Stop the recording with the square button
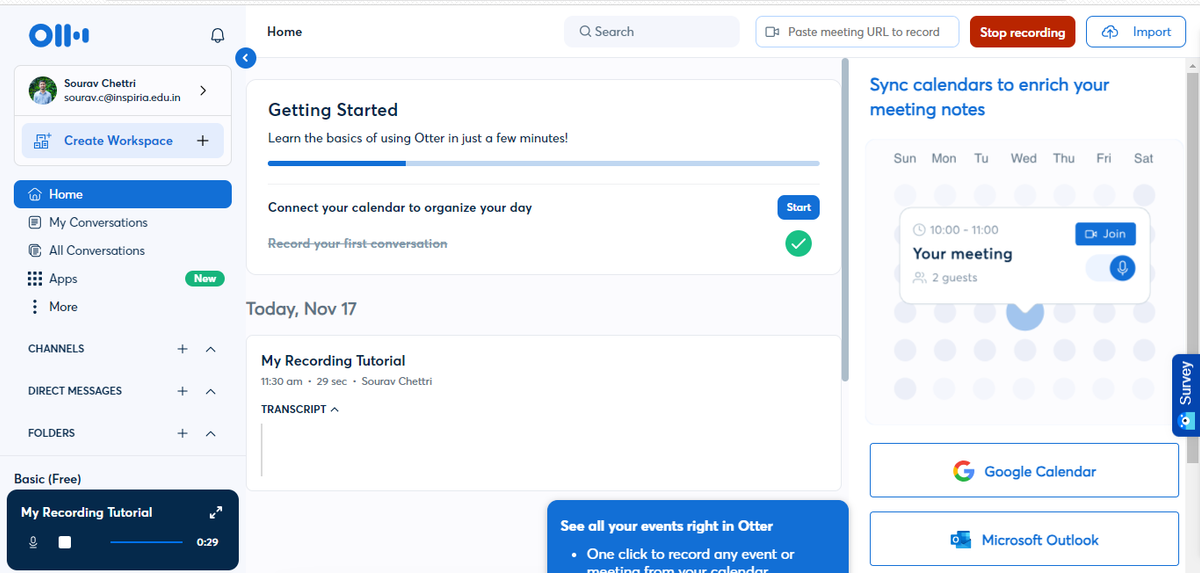 pyautogui.click(x=65, y=542)
